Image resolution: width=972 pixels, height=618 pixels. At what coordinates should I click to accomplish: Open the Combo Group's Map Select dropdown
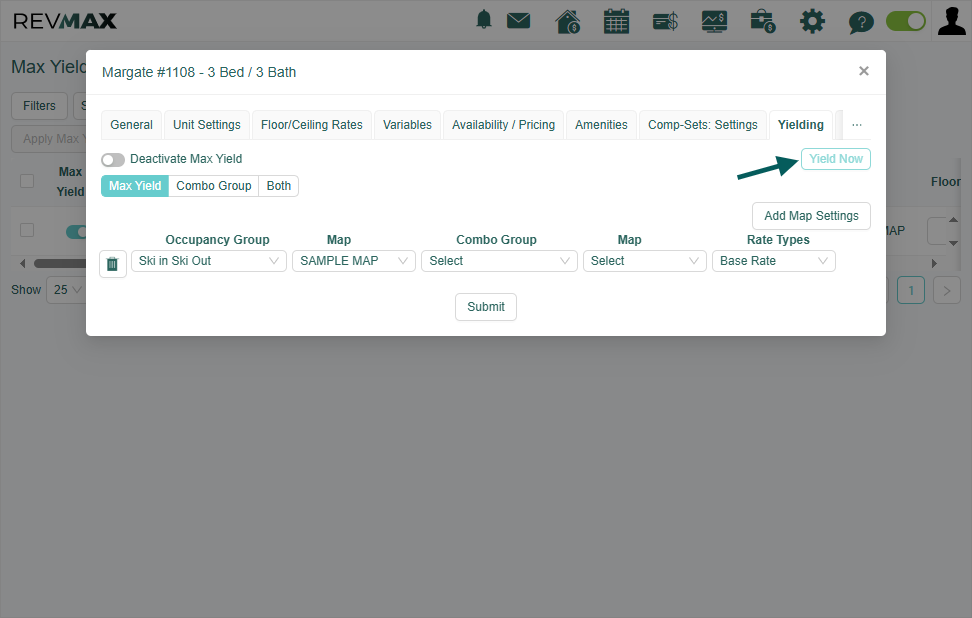[x=645, y=261]
